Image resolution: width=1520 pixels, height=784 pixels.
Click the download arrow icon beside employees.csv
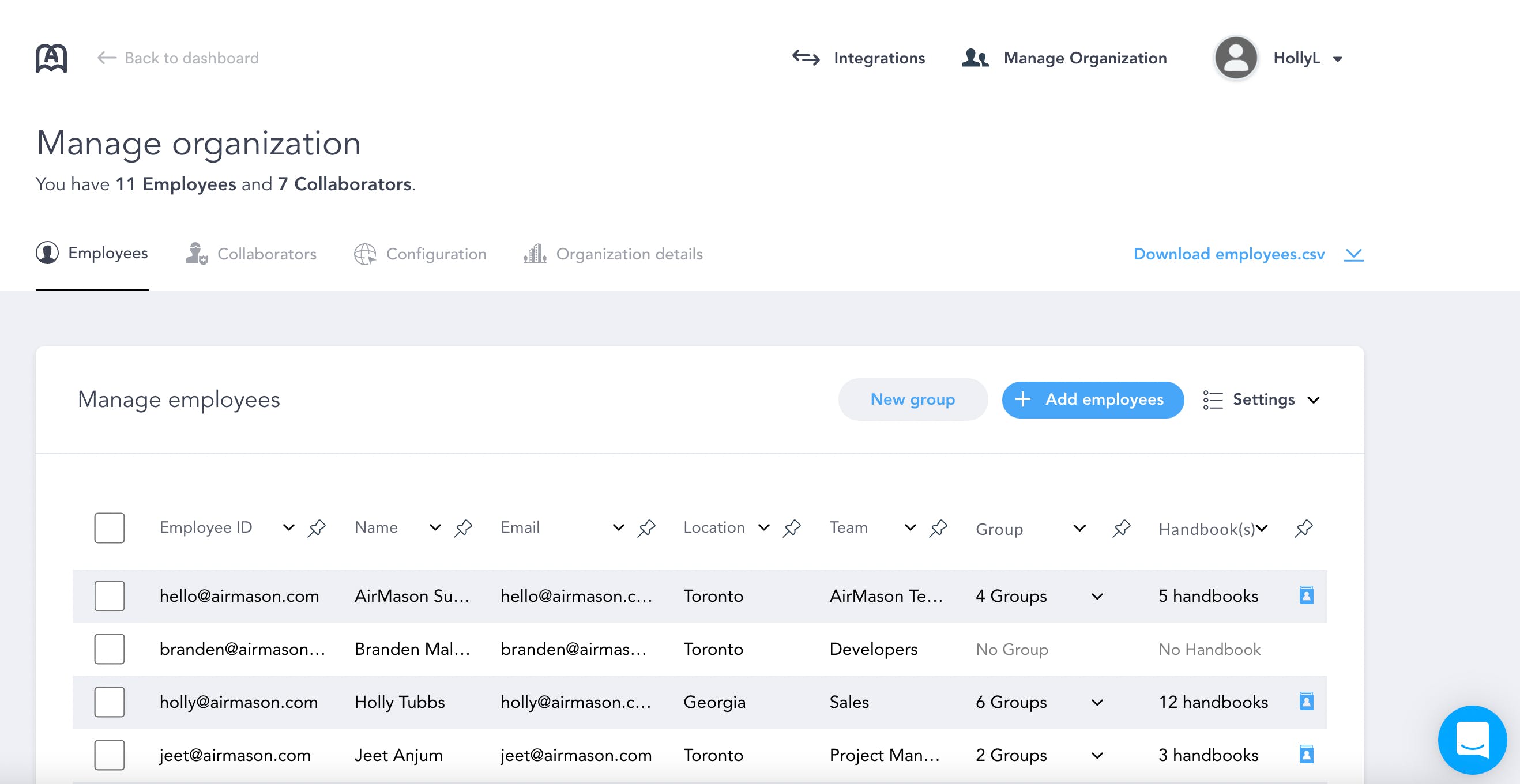(1353, 254)
